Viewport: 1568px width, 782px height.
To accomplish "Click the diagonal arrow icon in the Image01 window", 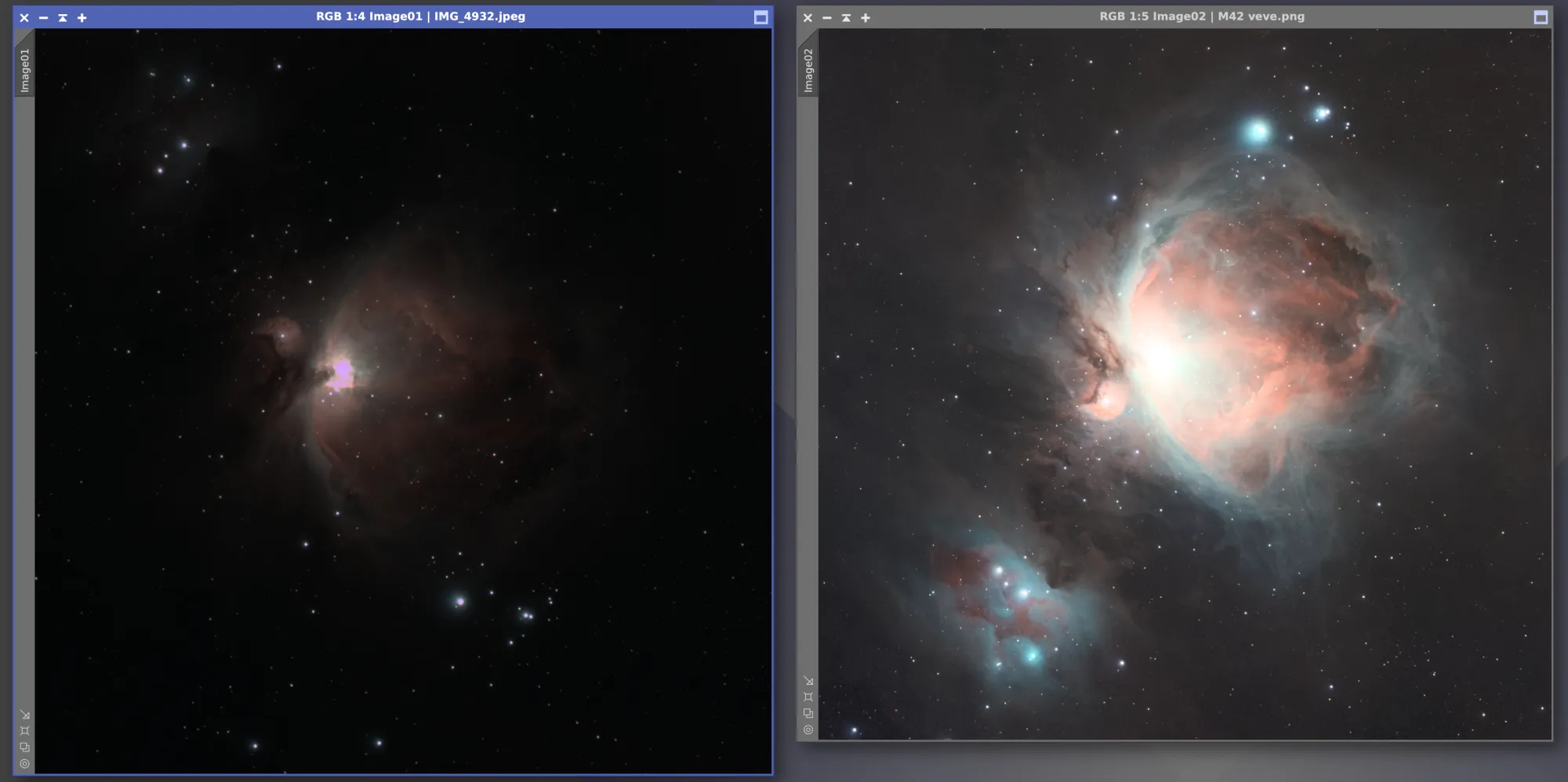I will 25,715.
